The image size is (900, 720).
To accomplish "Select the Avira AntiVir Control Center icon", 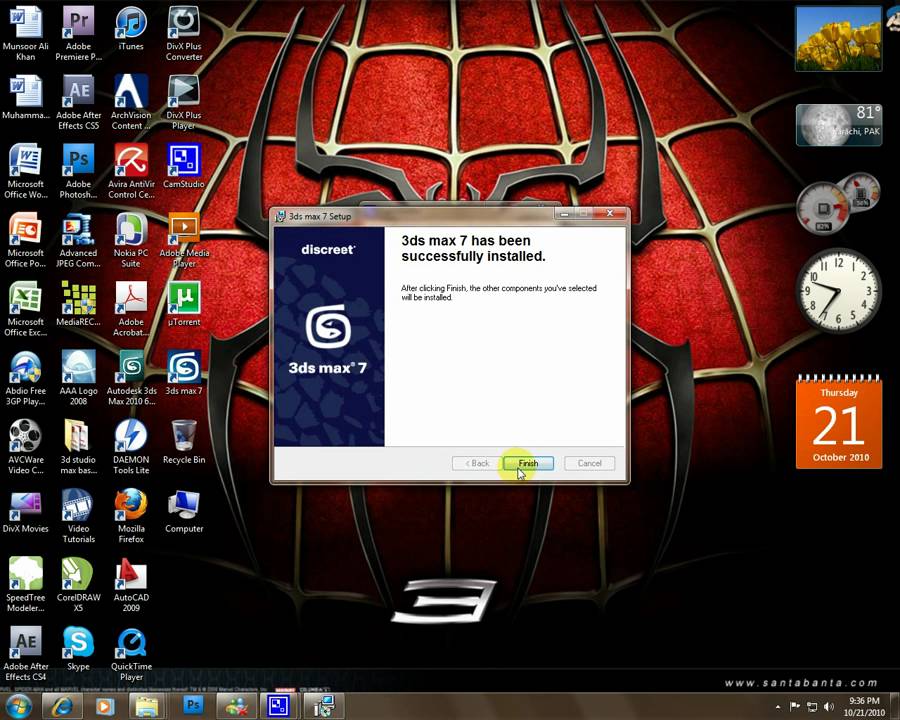I will click(x=131, y=171).
